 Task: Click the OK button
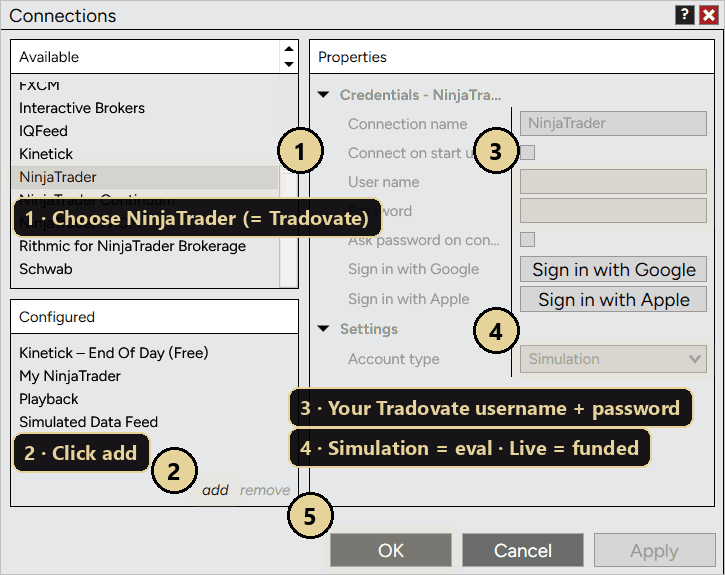(391, 550)
